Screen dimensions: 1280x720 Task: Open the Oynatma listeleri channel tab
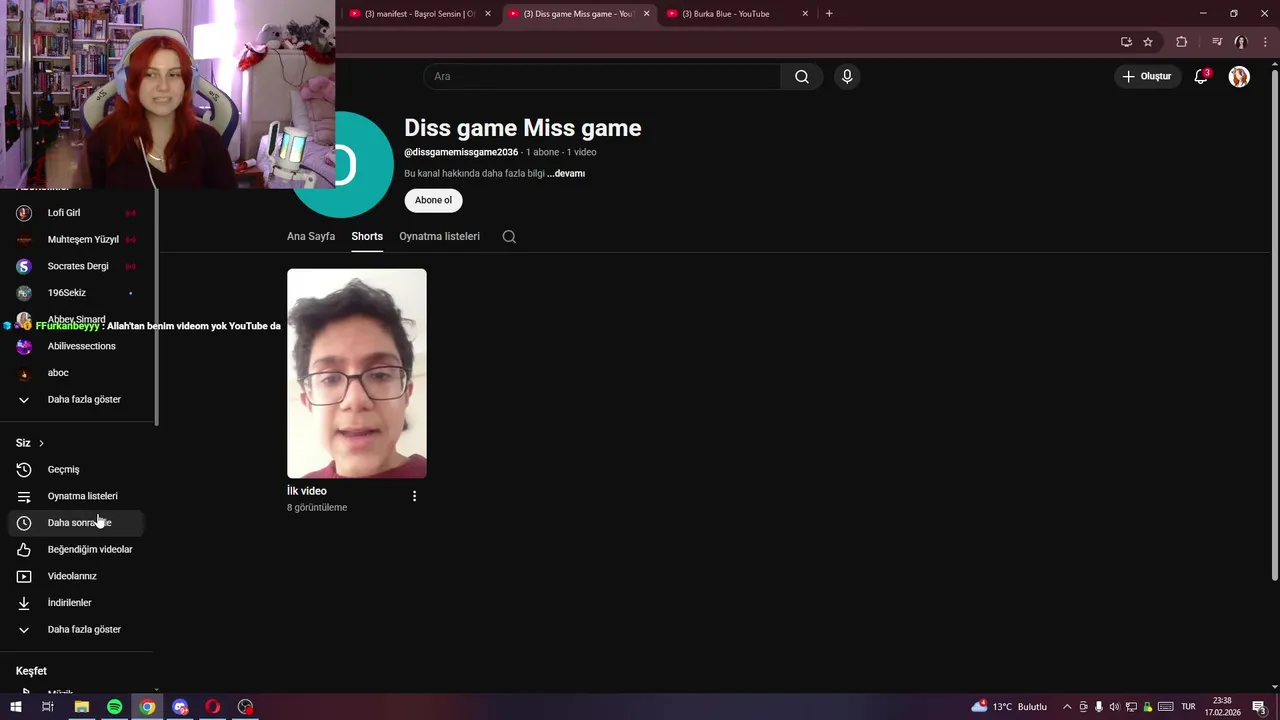pos(439,237)
